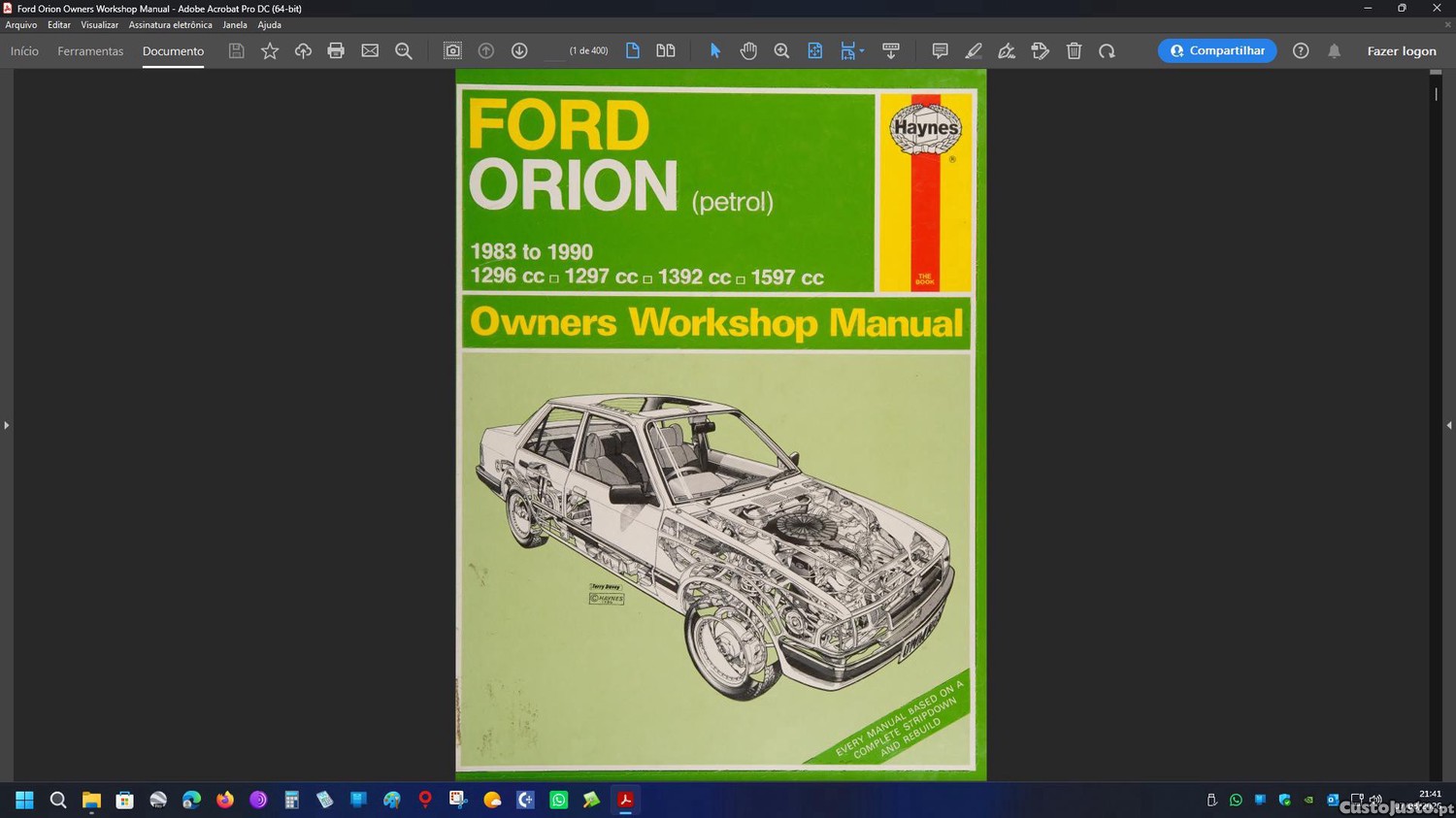Open the Snipping Tool from the taskbar

tap(458, 800)
